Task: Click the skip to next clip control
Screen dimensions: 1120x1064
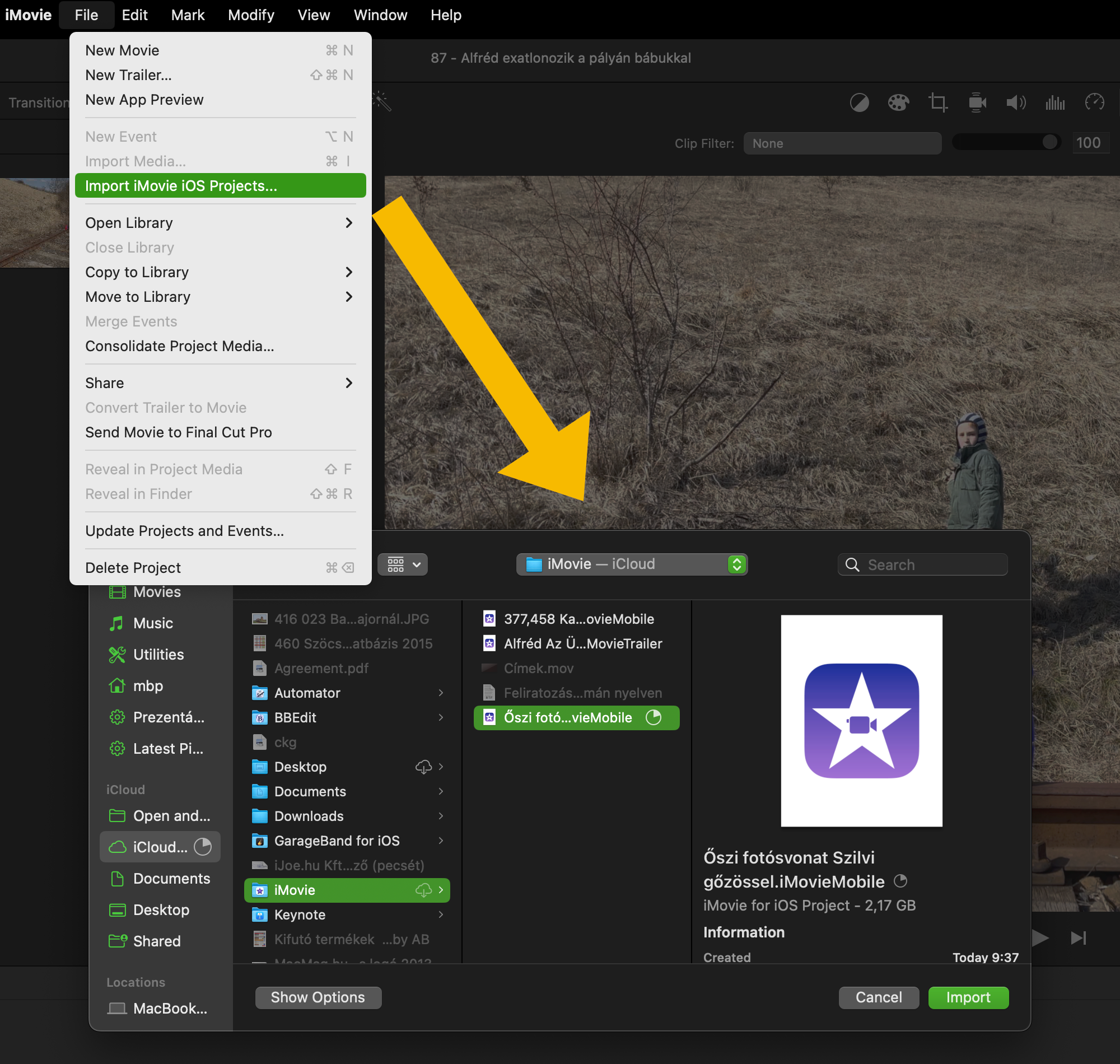Action: tap(1078, 938)
